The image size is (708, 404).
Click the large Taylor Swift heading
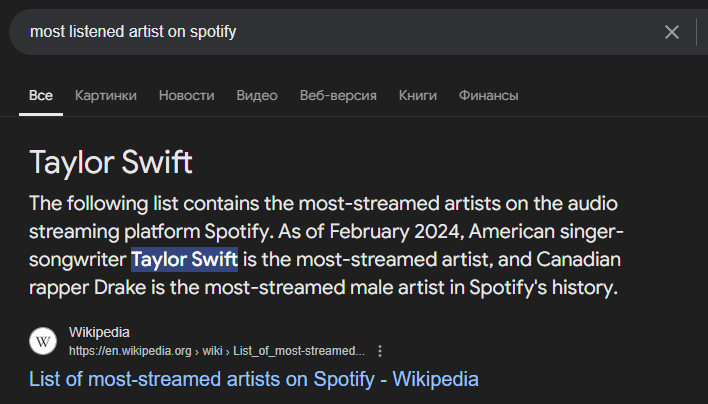click(111, 162)
